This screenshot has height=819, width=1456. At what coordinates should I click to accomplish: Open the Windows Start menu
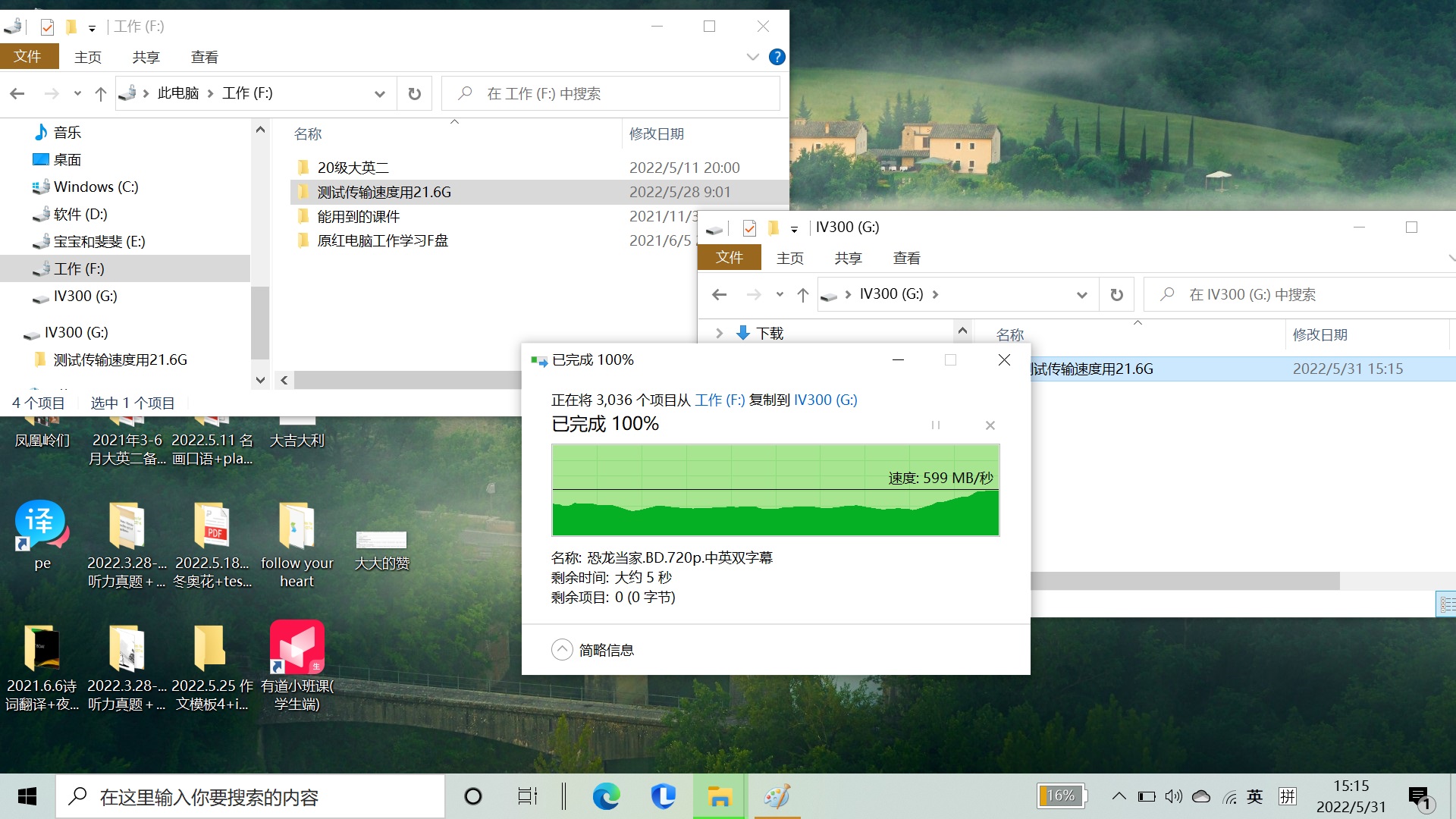point(27,796)
